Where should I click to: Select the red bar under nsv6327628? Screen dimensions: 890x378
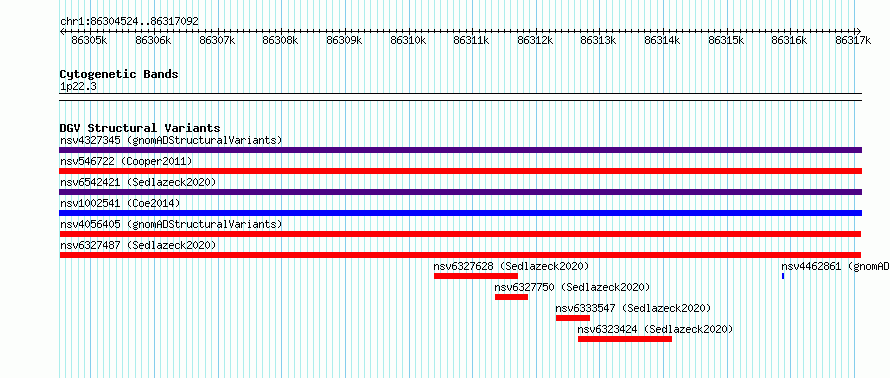(x=476, y=276)
